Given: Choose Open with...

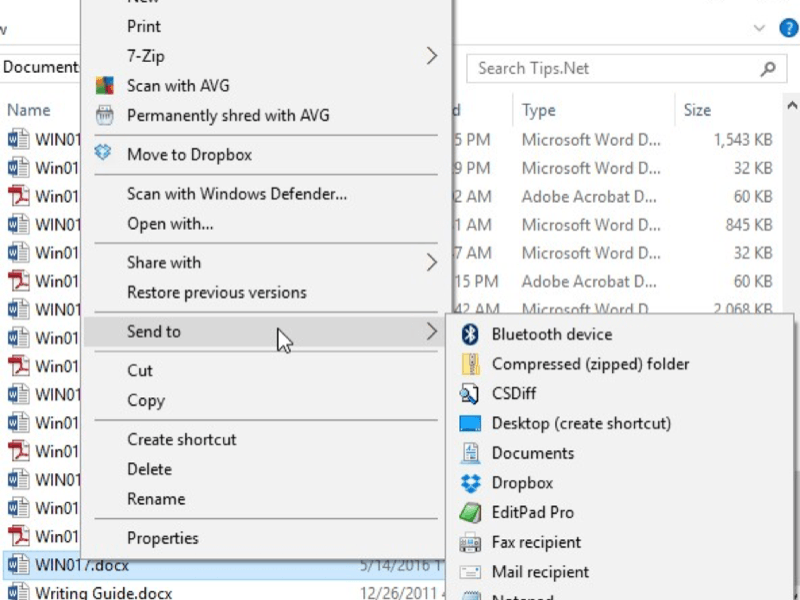Looking at the screenshot, I should point(170,224).
